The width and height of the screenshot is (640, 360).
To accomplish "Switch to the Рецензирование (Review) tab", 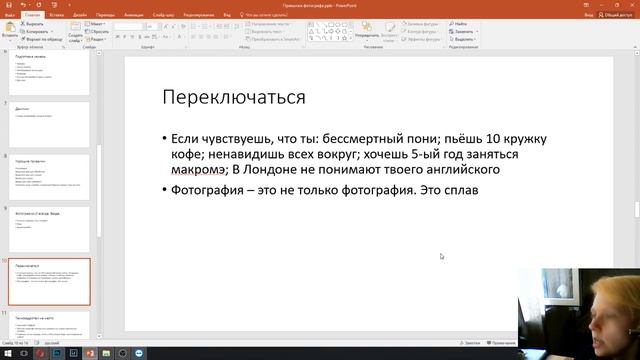I will click(199, 15).
